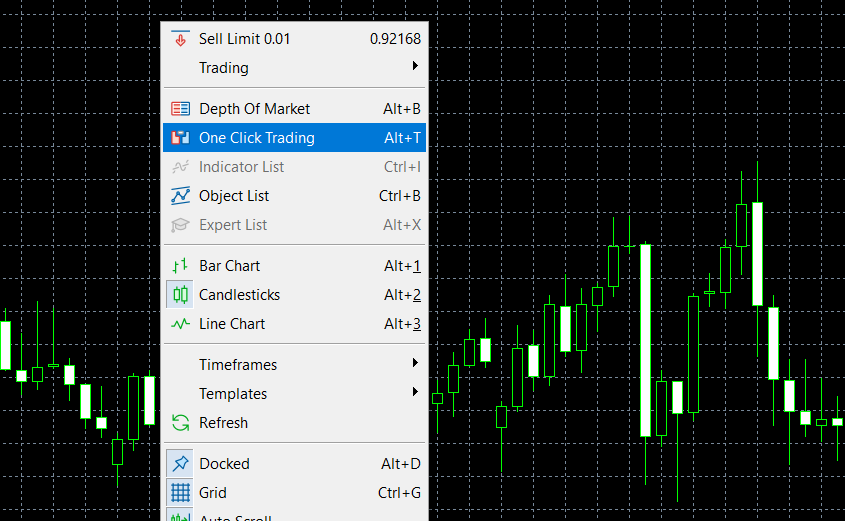The image size is (845, 521).
Task: Click the Line Chart icon
Action: click(180, 324)
